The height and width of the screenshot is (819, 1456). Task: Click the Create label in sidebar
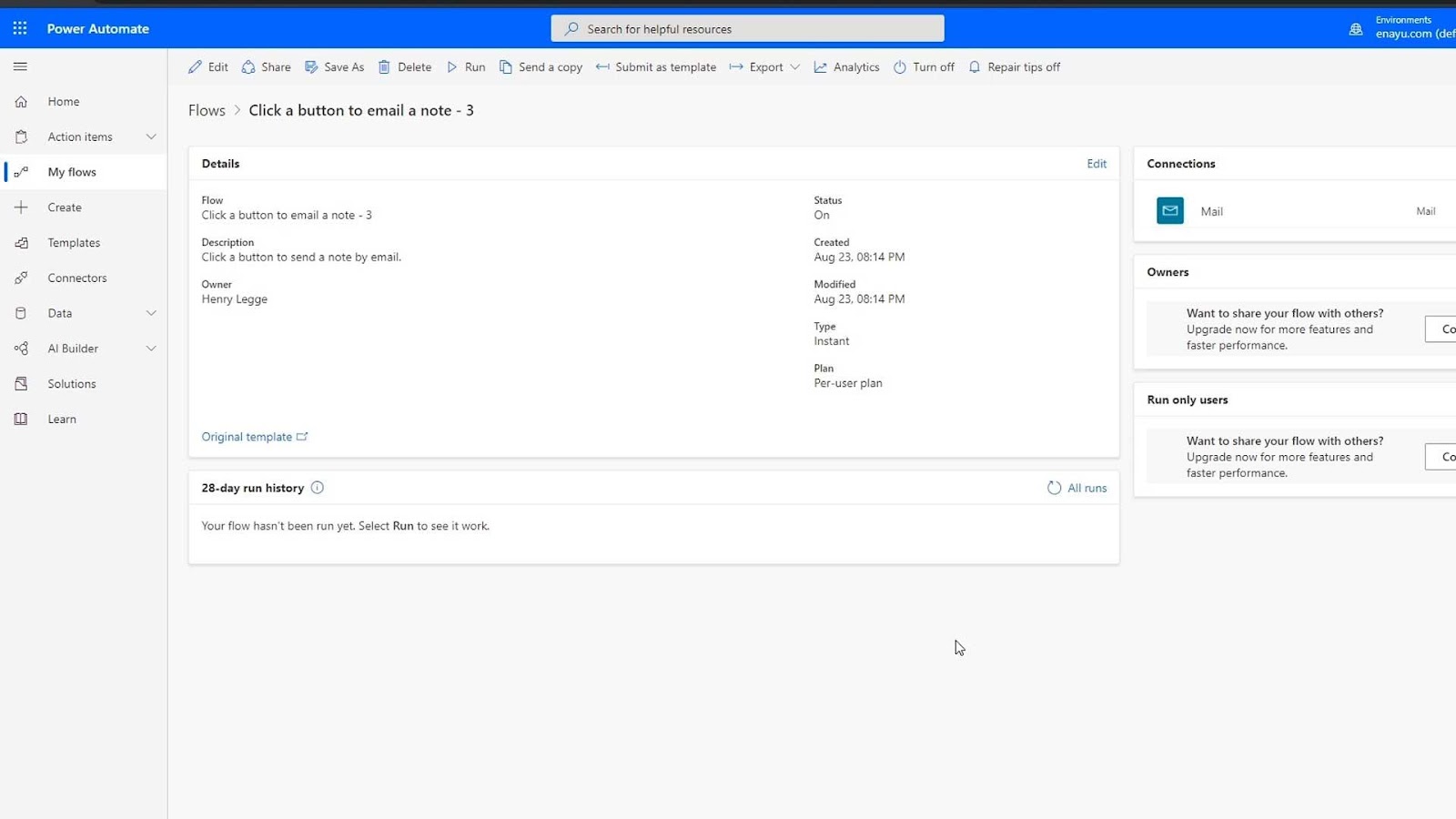pos(65,207)
